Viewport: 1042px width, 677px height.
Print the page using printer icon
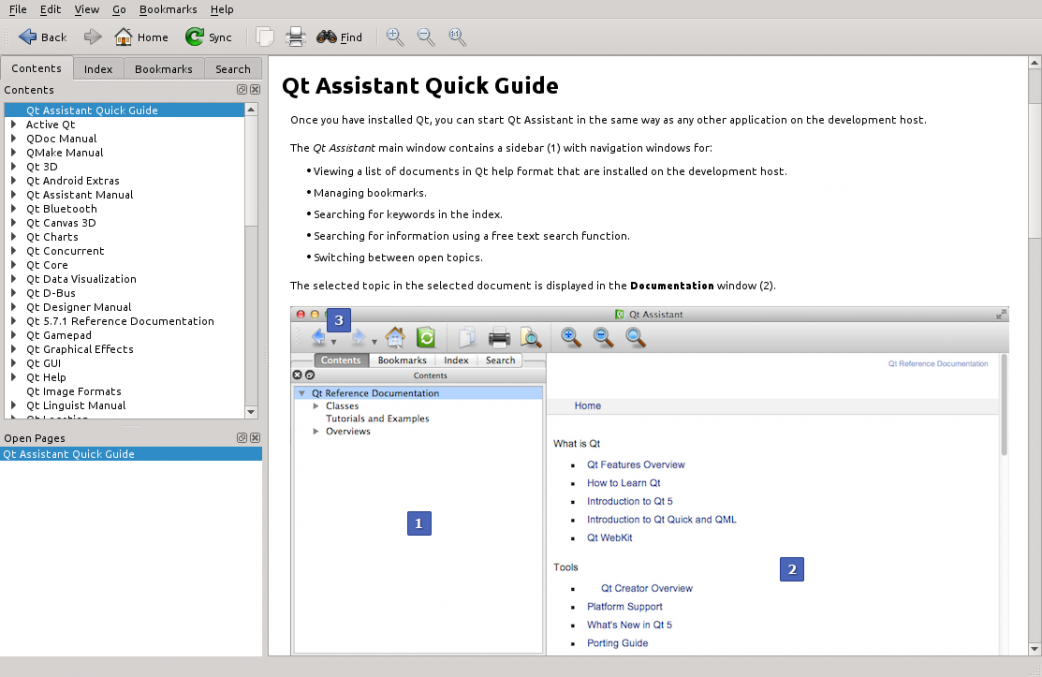tap(295, 37)
